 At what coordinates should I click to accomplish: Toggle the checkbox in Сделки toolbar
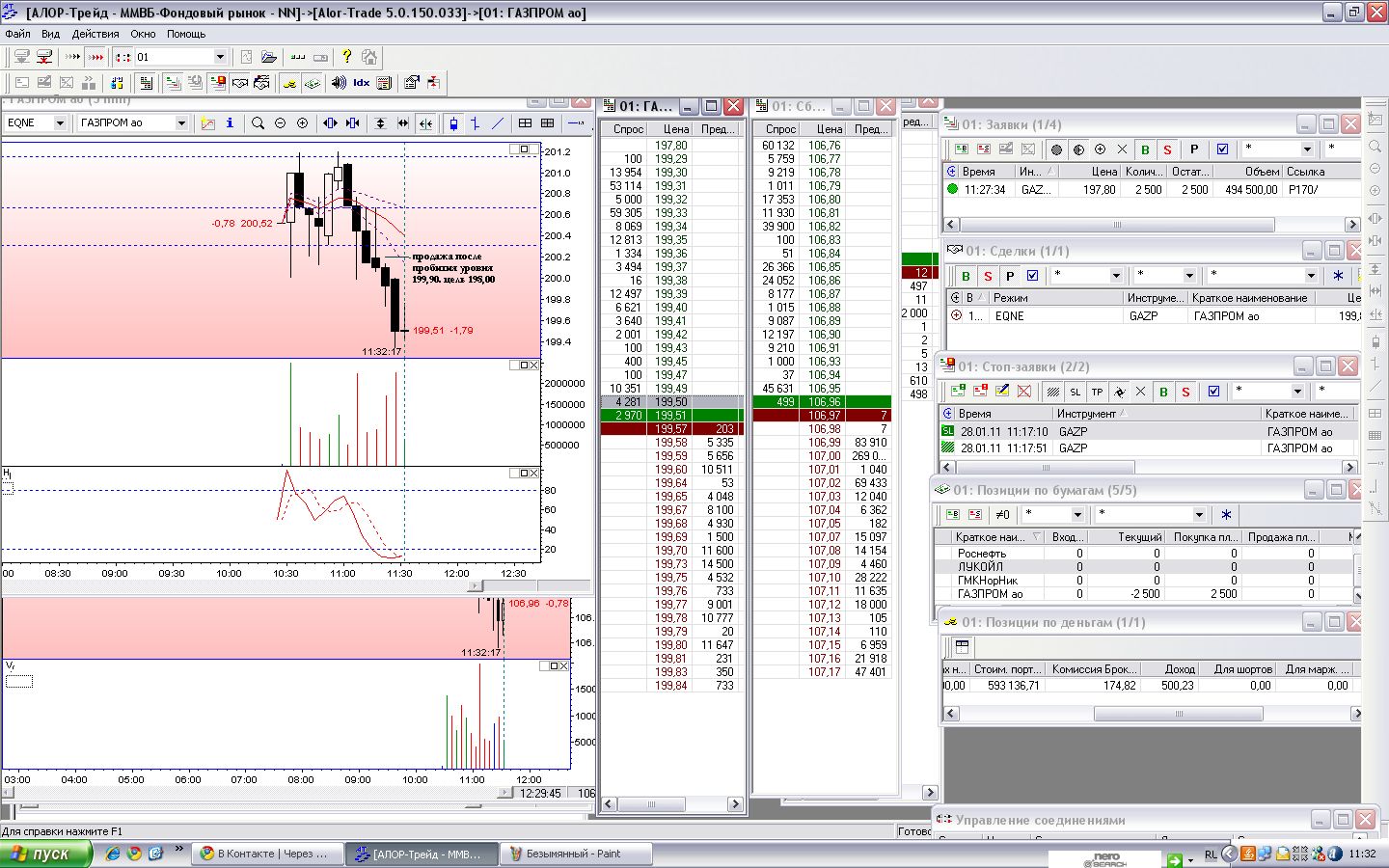click(x=1032, y=276)
